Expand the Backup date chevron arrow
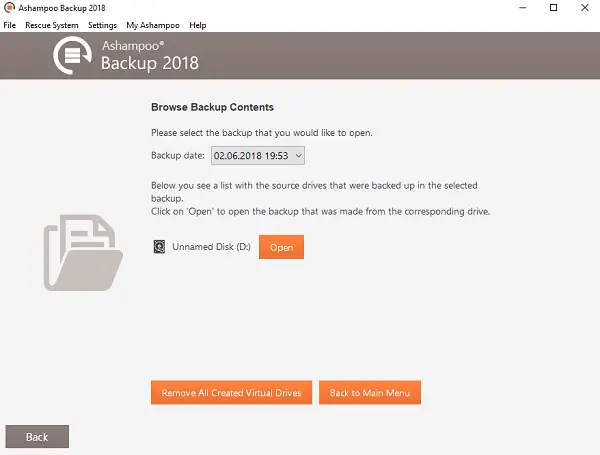Image resolution: width=600 pixels, height=455 pixels. click(298, 156)
